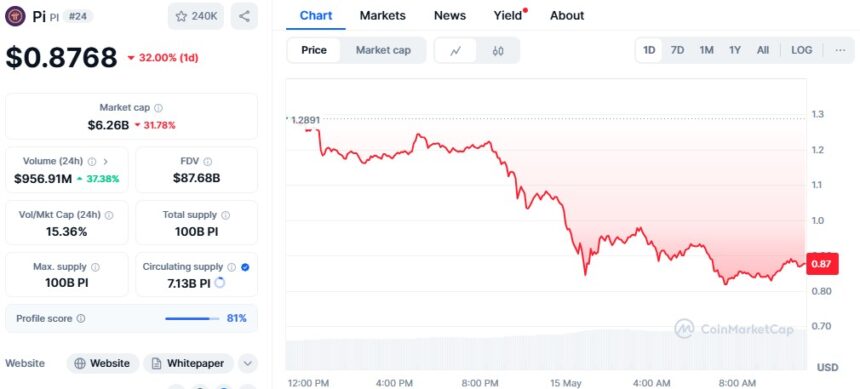The width and height of the screenshot is (860, 389).
Task: Click Profile score info icon
Action: [x=81, y=318]
